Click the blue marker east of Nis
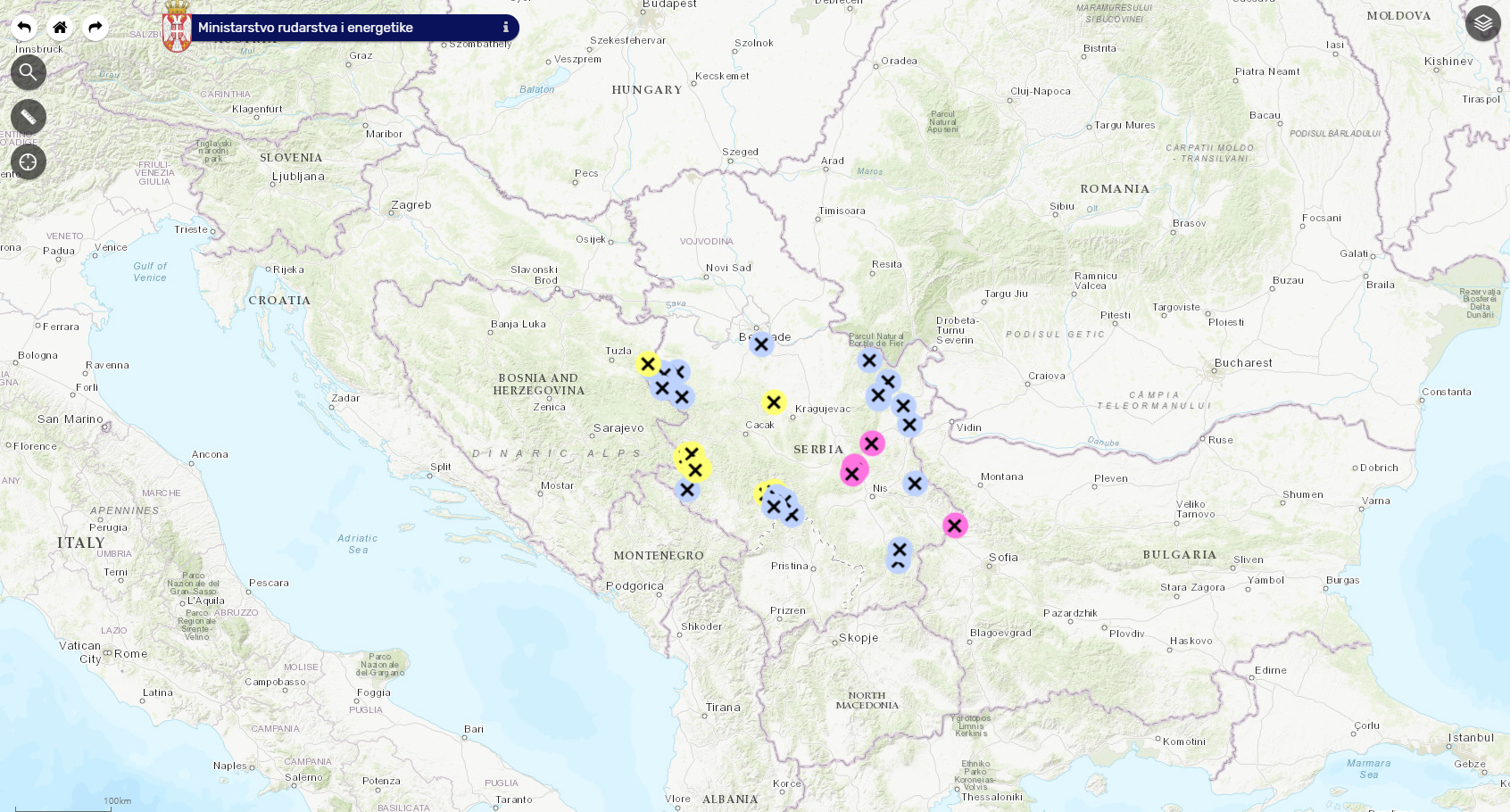The image size is (1510, 812). (x=915, y=484)
